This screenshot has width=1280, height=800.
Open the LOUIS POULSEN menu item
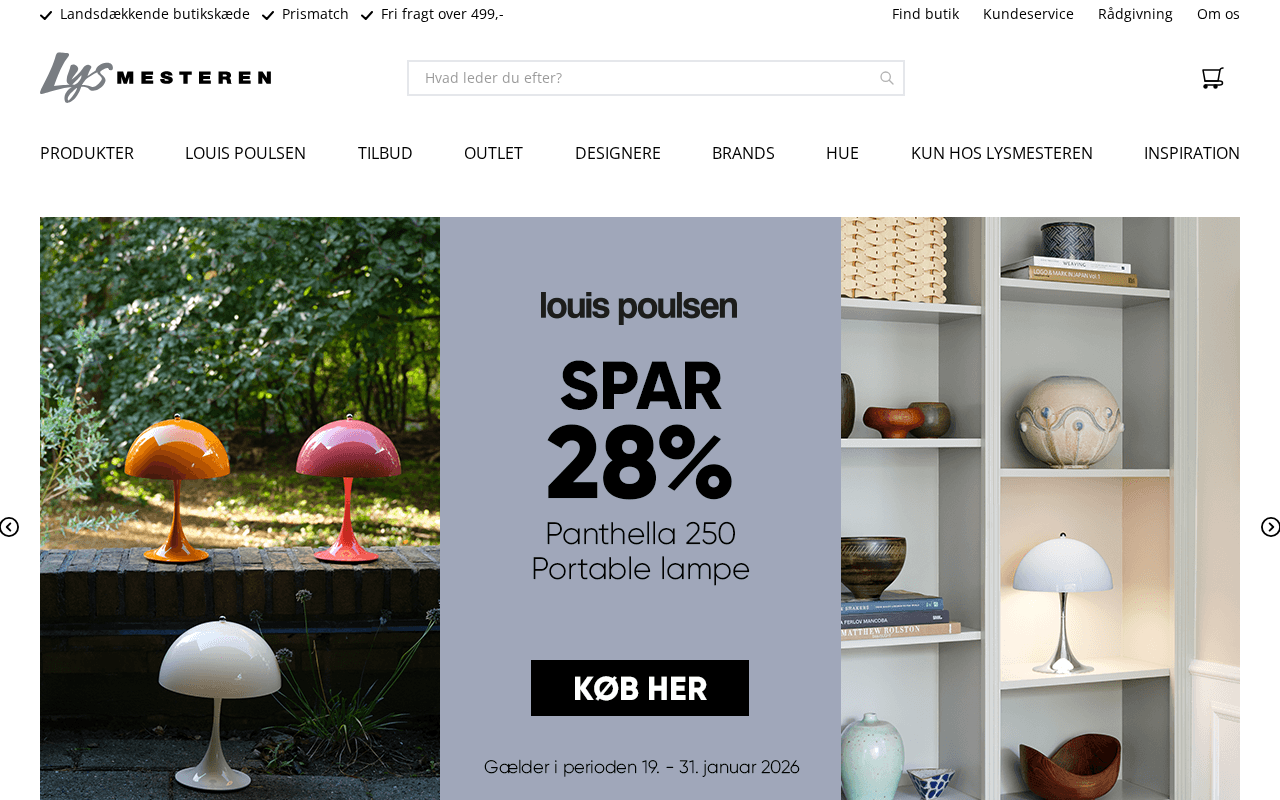(x=246, y=153)
